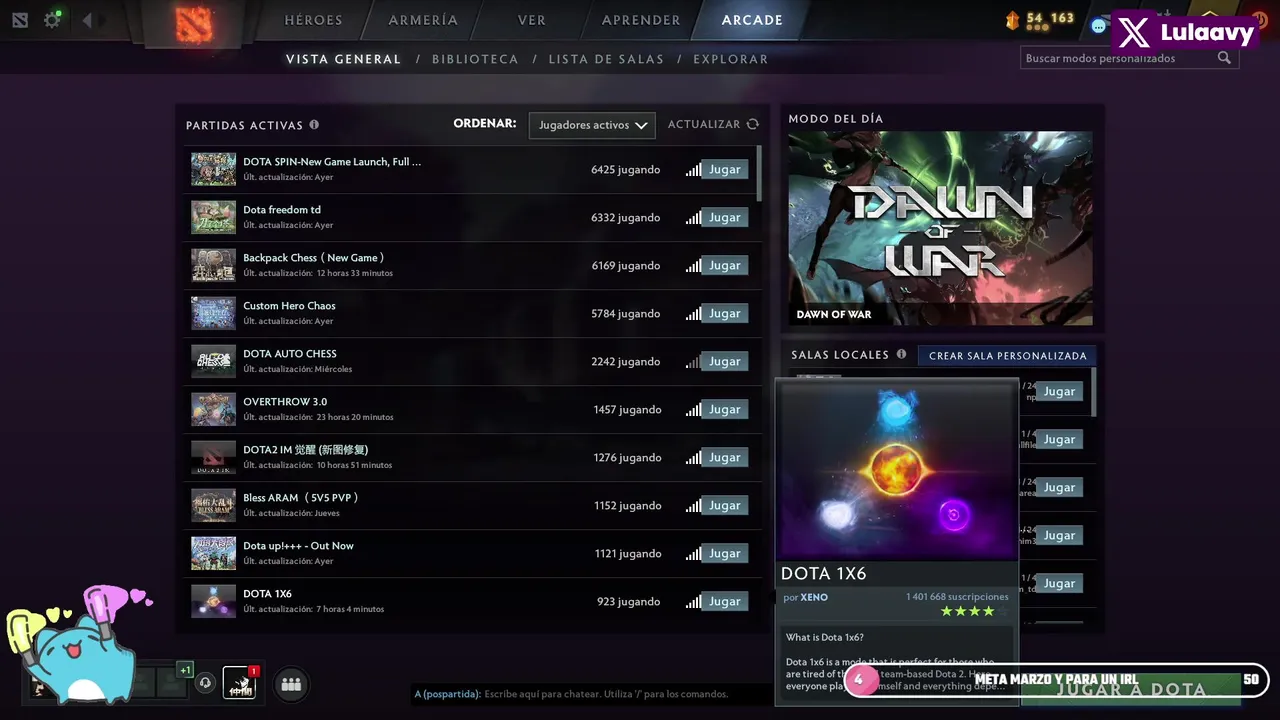Image resolution: width=1280 pixels, height=720 pixels.
Task: Click Jugar for Dota freedom td
Action: pos(725,217)
